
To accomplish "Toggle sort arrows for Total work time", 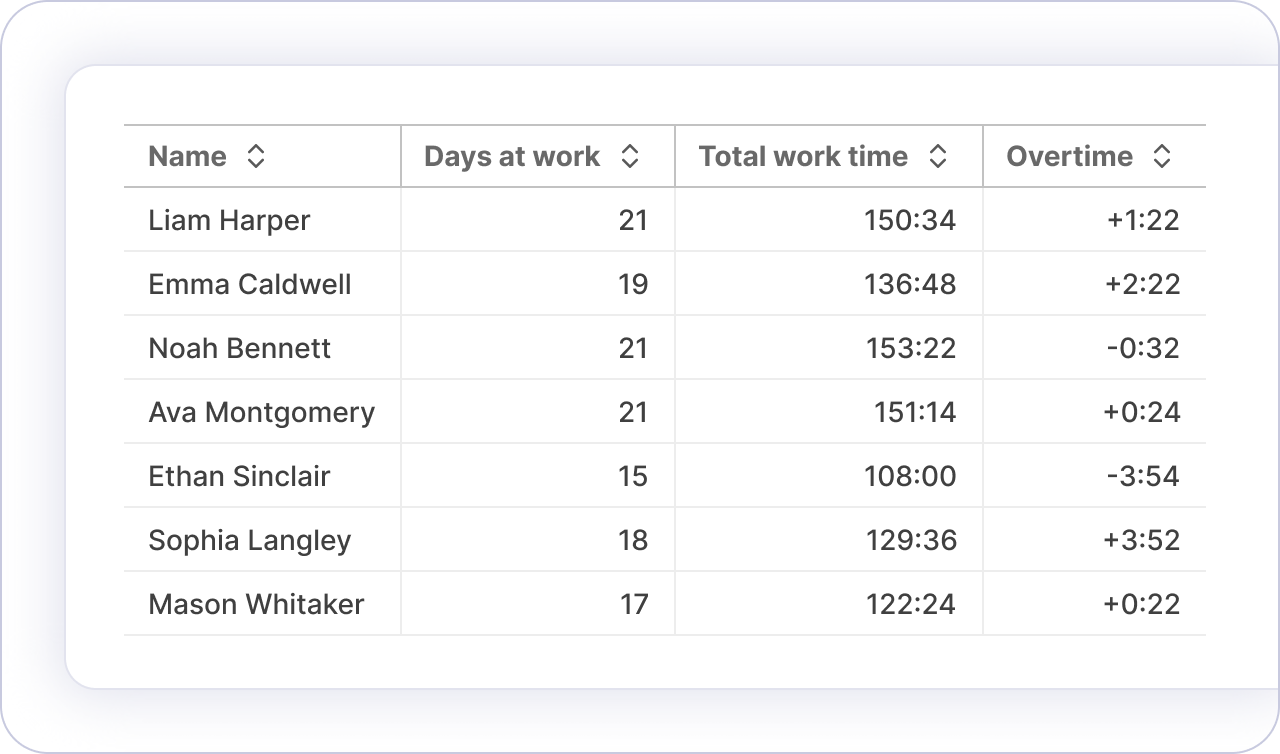I will (x=937, y=156).
